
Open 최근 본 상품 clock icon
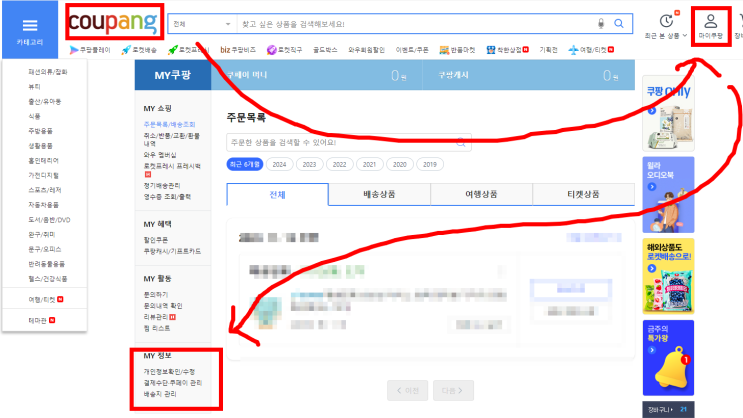[666, 21]
